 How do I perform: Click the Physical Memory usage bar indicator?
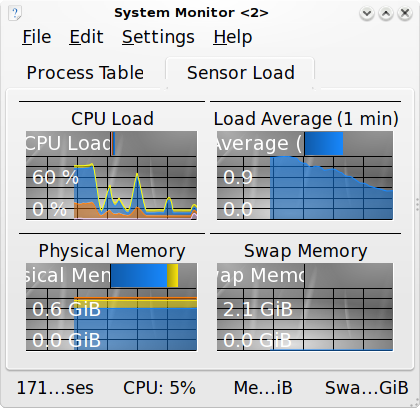[144, 275]
